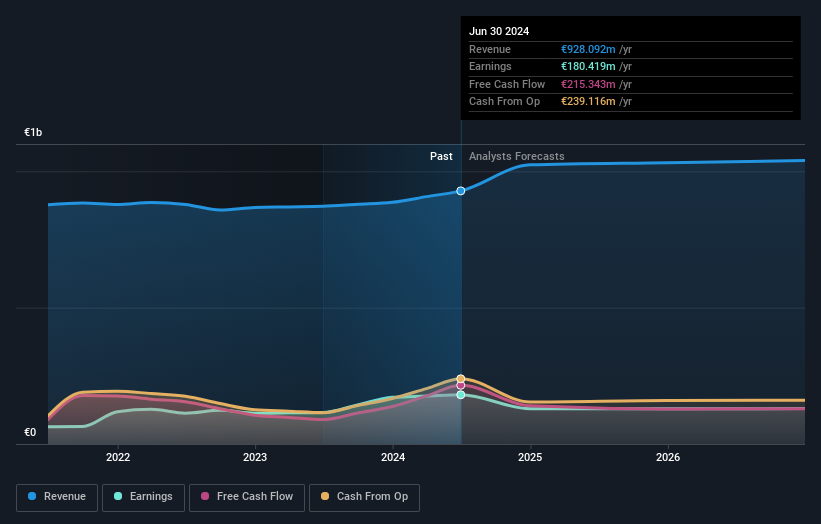Click the €239.116m cash from op value

(588, 102)
